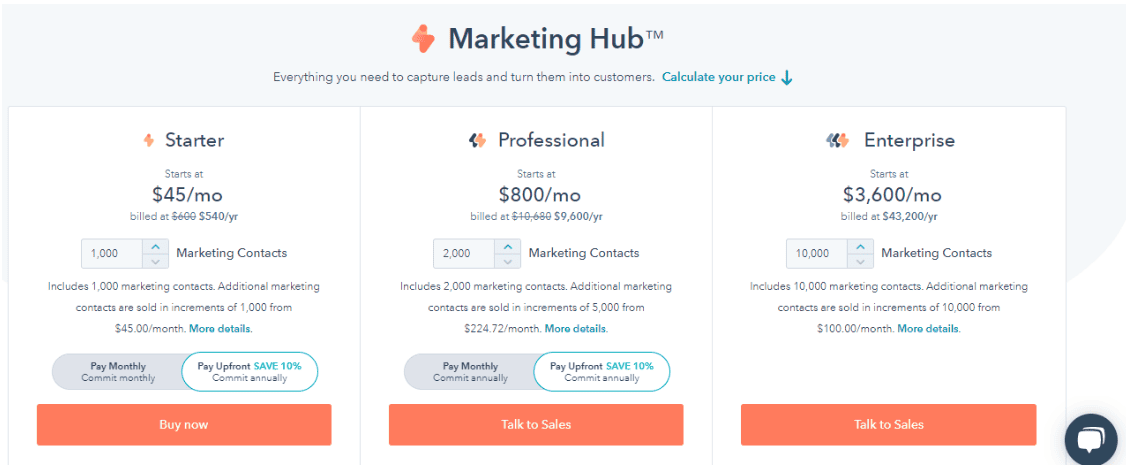
Task: Click Talk to Sales under Professional
Action: (536, 424)
